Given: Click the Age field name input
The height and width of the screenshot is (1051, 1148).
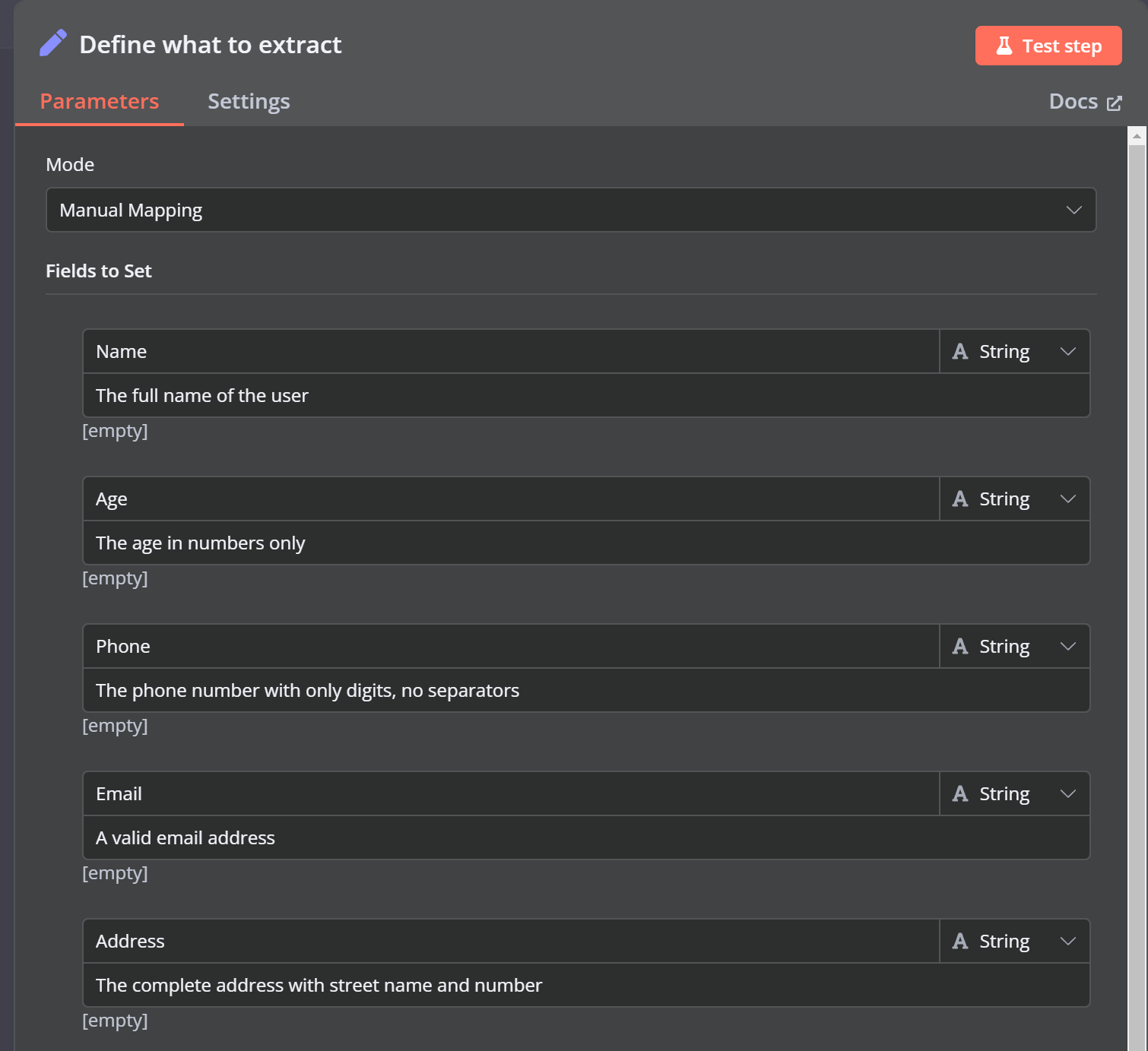Looking at the screenshot, I should coord(511,499).
